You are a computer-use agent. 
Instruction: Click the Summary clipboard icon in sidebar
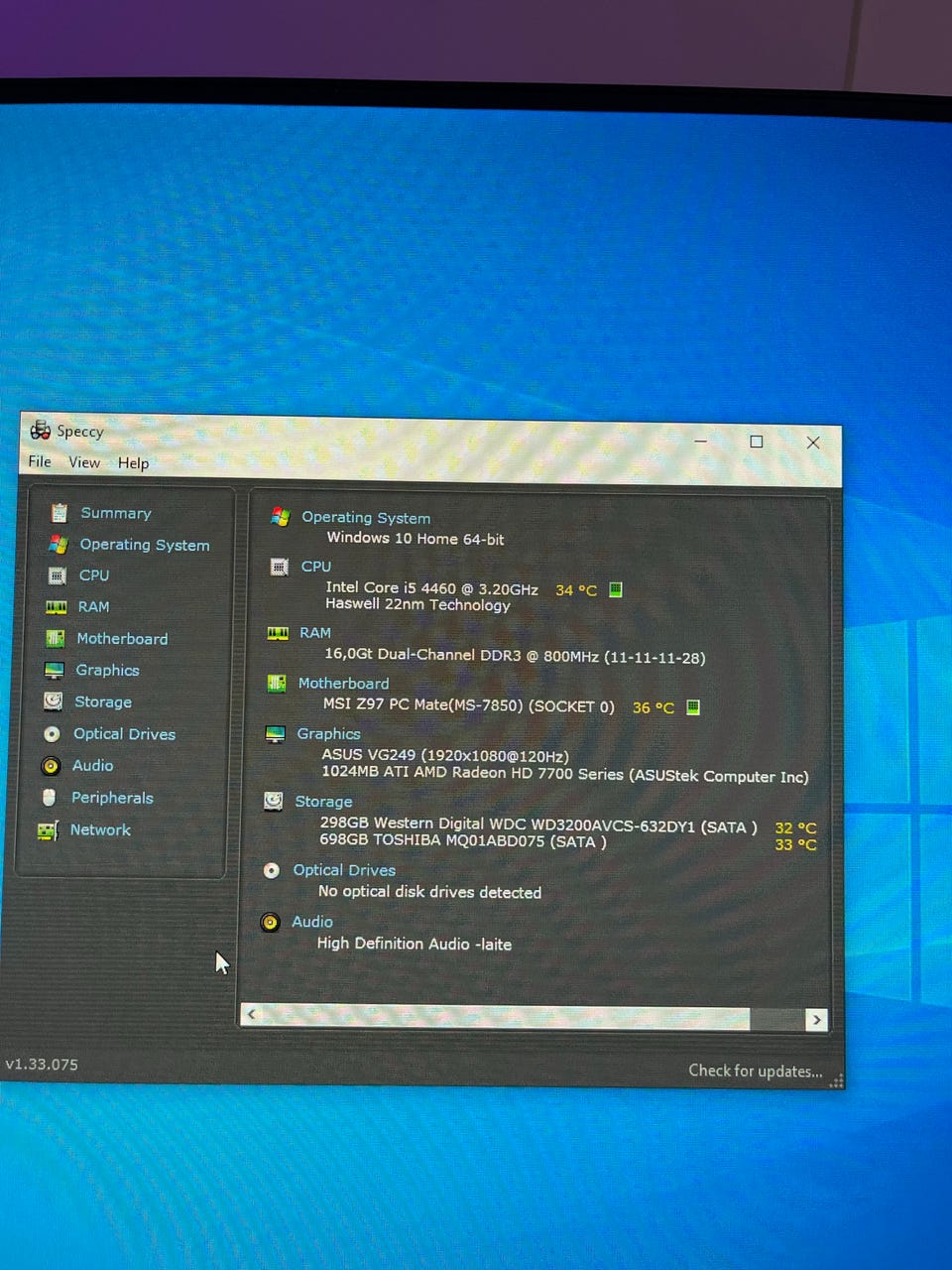tap(59, 513)
